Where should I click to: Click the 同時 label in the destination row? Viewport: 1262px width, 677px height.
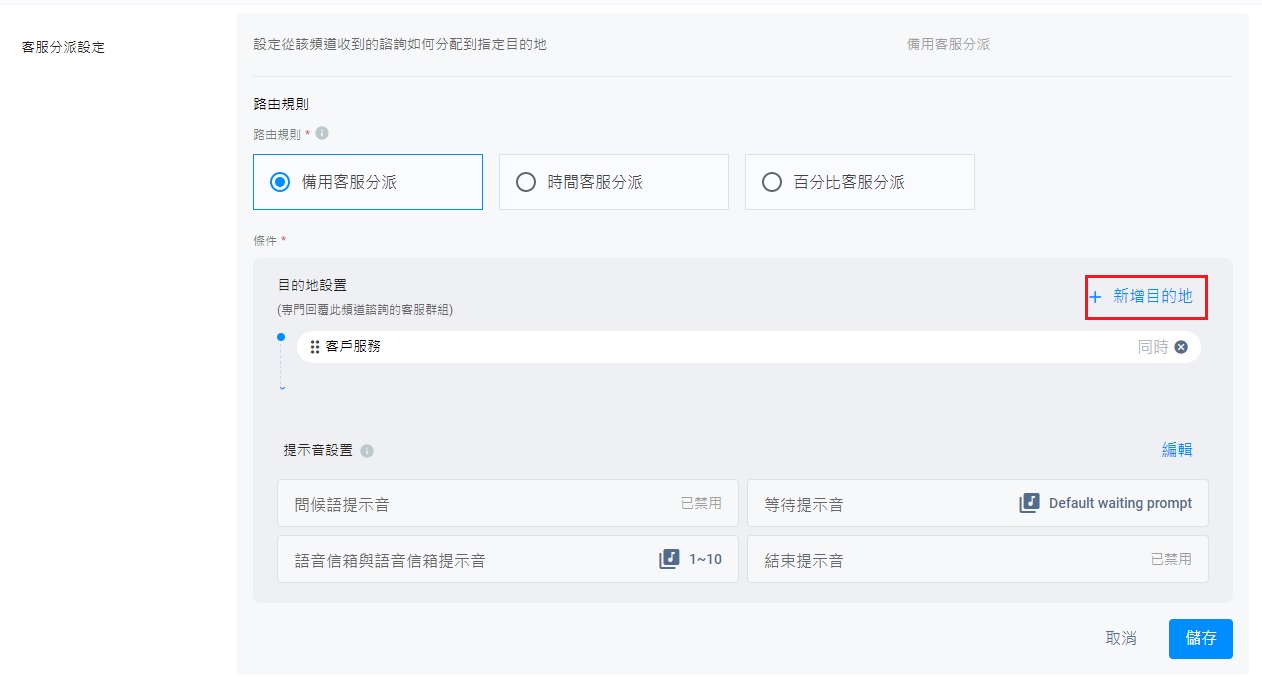click(x=1153, y=347)
